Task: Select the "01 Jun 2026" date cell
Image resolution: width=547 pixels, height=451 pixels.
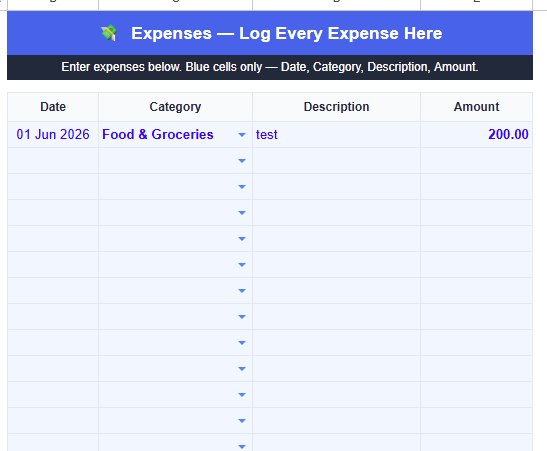Action: coord(53,135)
